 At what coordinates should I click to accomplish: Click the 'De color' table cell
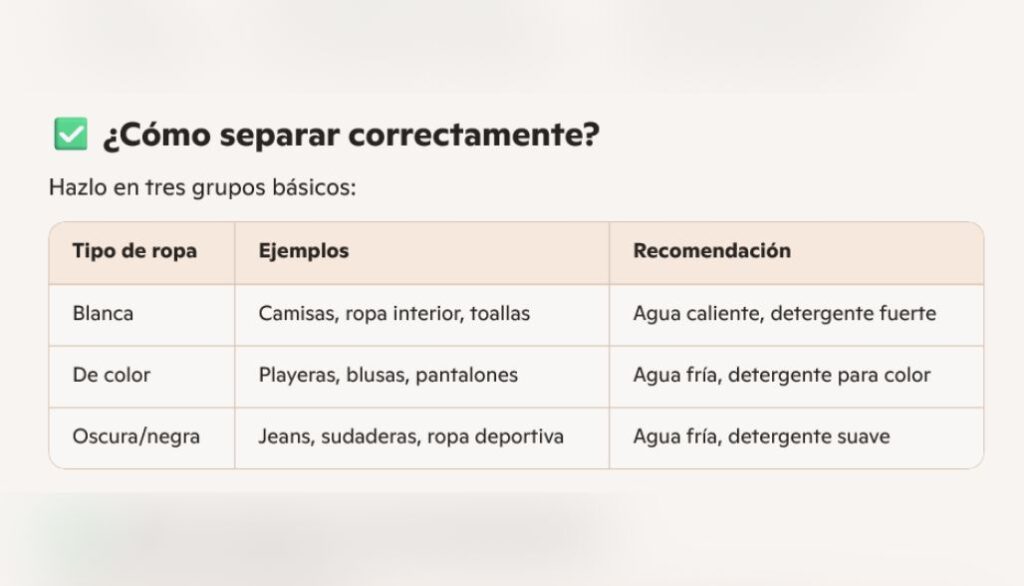coord(111,376)
